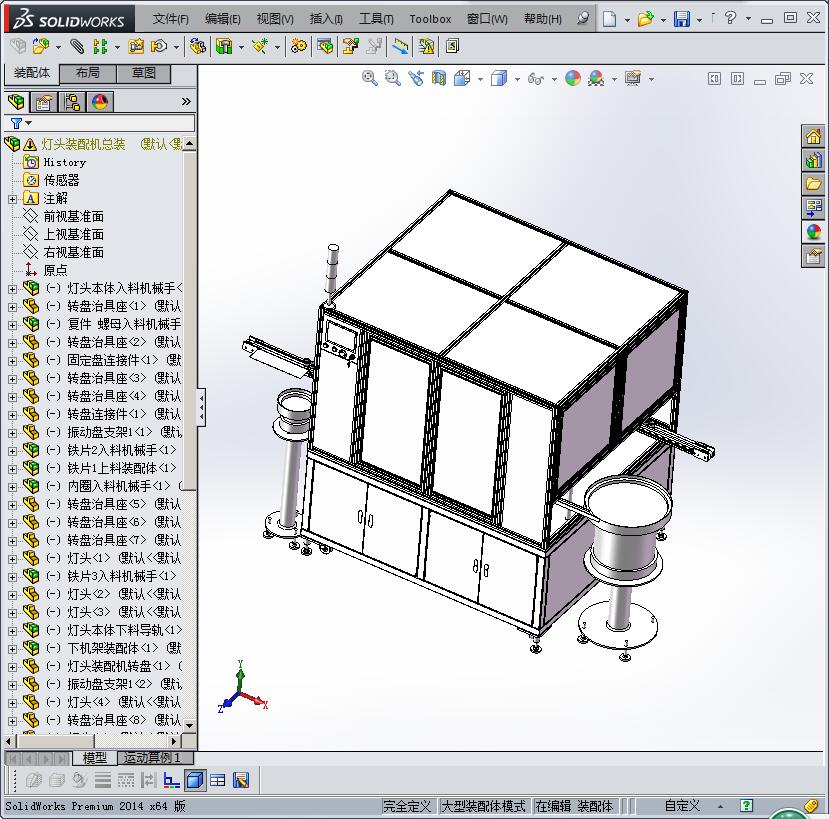
Task: Switch to the 运动算例1 tab
Action: [155, 758]
